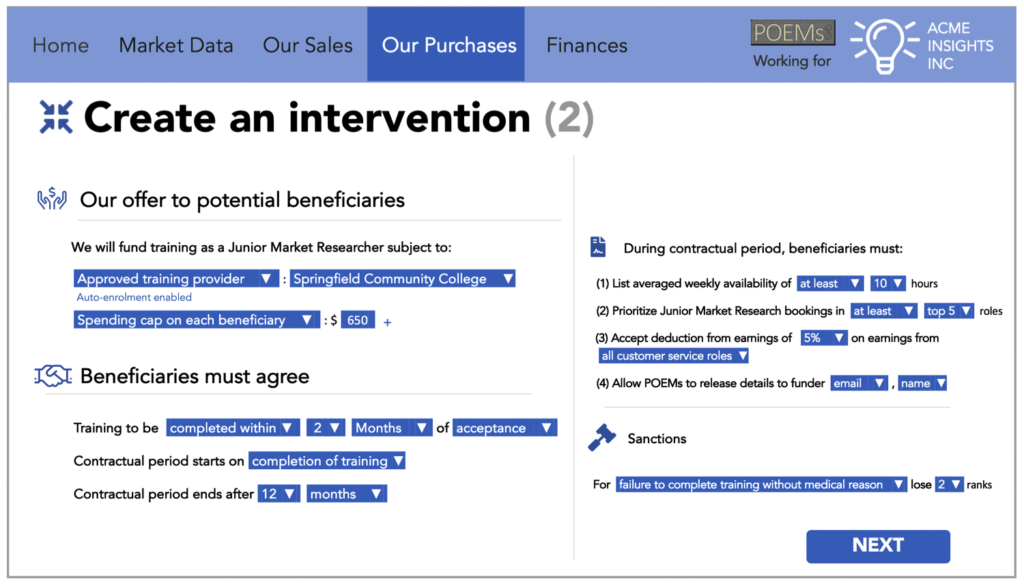The width and height of the screenshot is (1024, 588).
Task: Expand the completion of training dropdown
Action: [x=327, y=461]
